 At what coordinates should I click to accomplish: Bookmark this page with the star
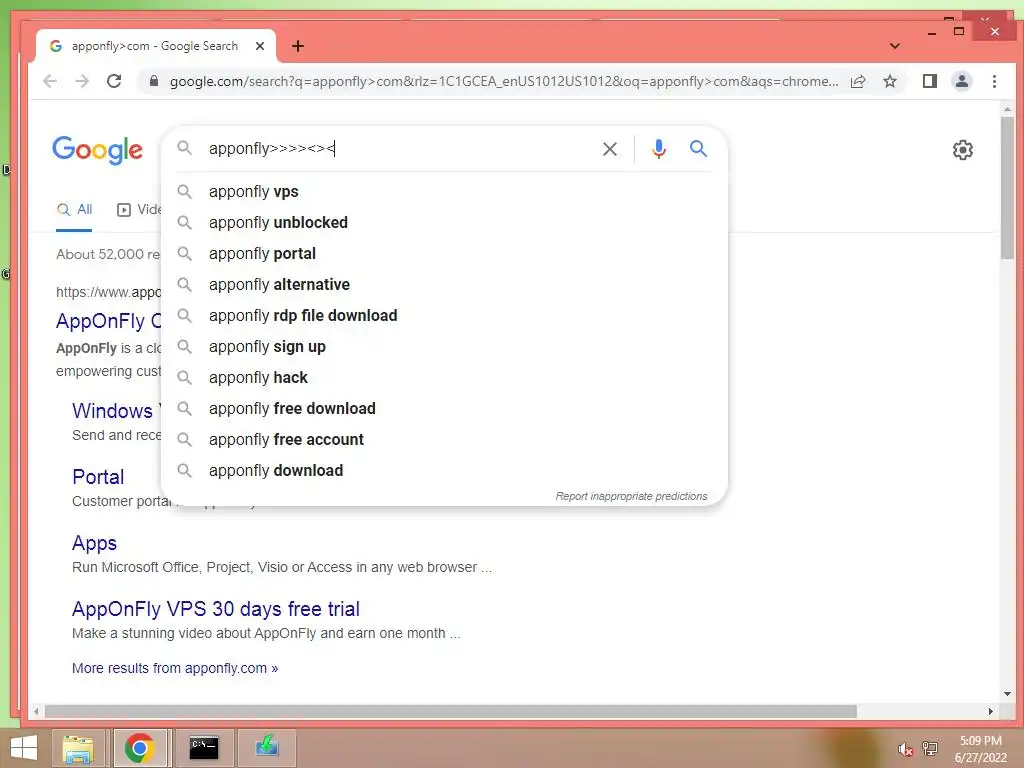[x=889, y=82]
